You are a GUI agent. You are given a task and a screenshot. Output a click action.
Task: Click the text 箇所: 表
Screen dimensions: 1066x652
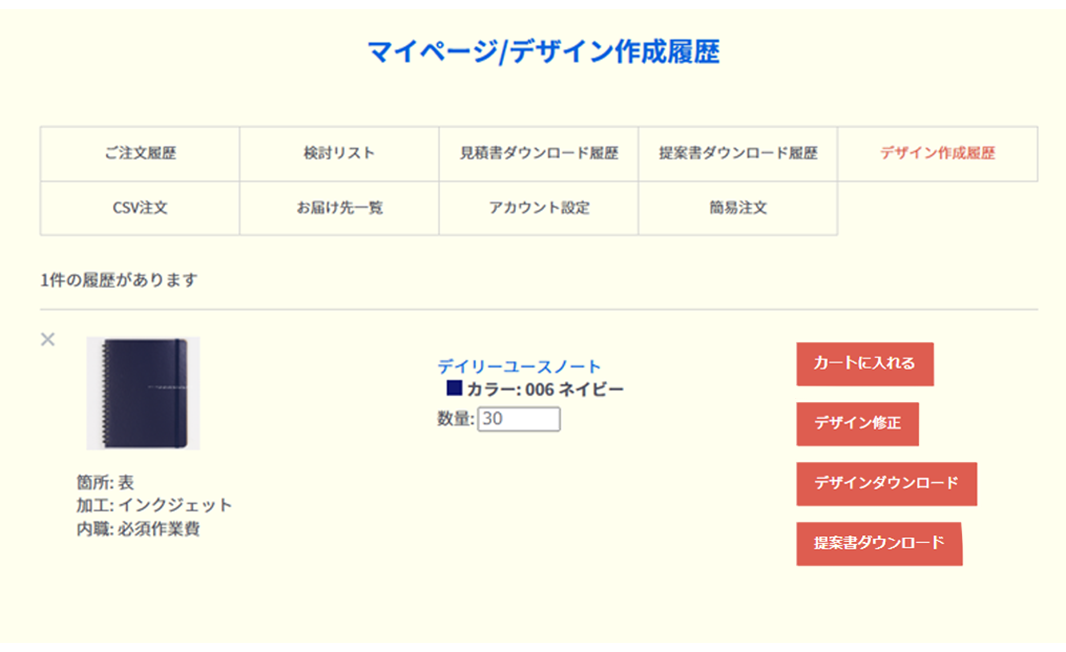pyautogui.click(x=105, y=482)
